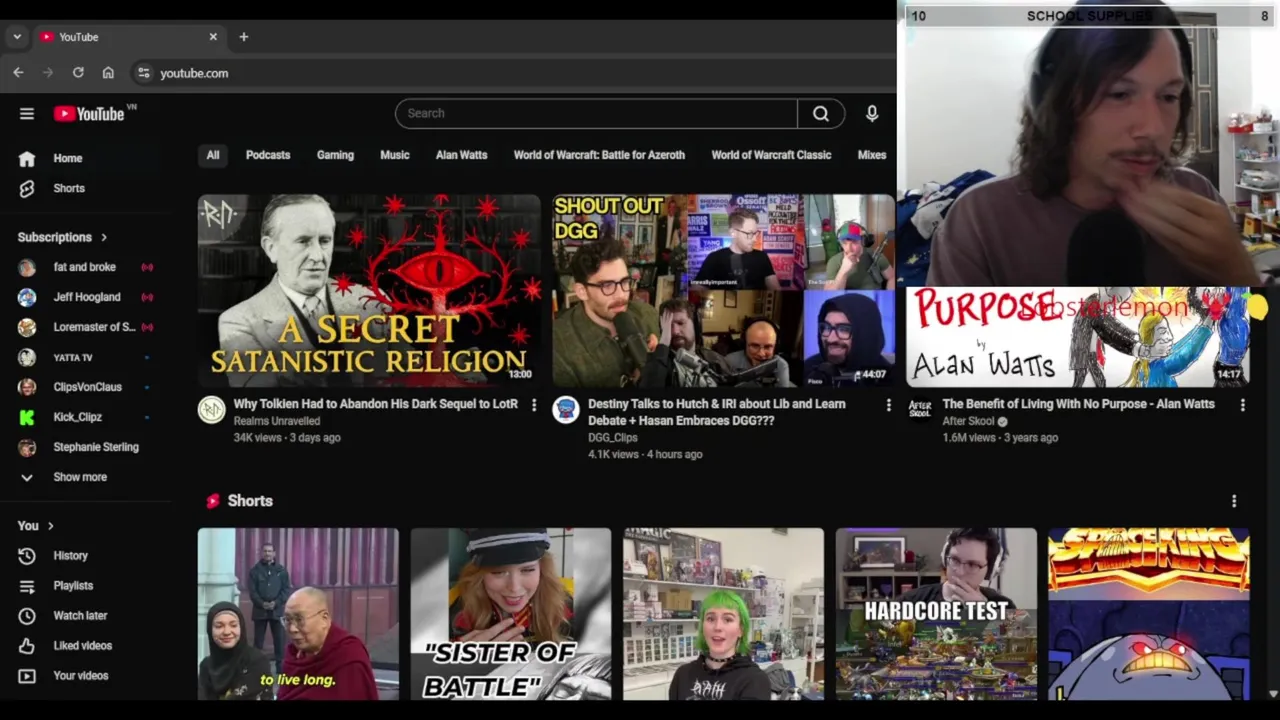Click the YouTube logo
The width and height of the screenshot is (1280, 720).
tap(90, 114)
